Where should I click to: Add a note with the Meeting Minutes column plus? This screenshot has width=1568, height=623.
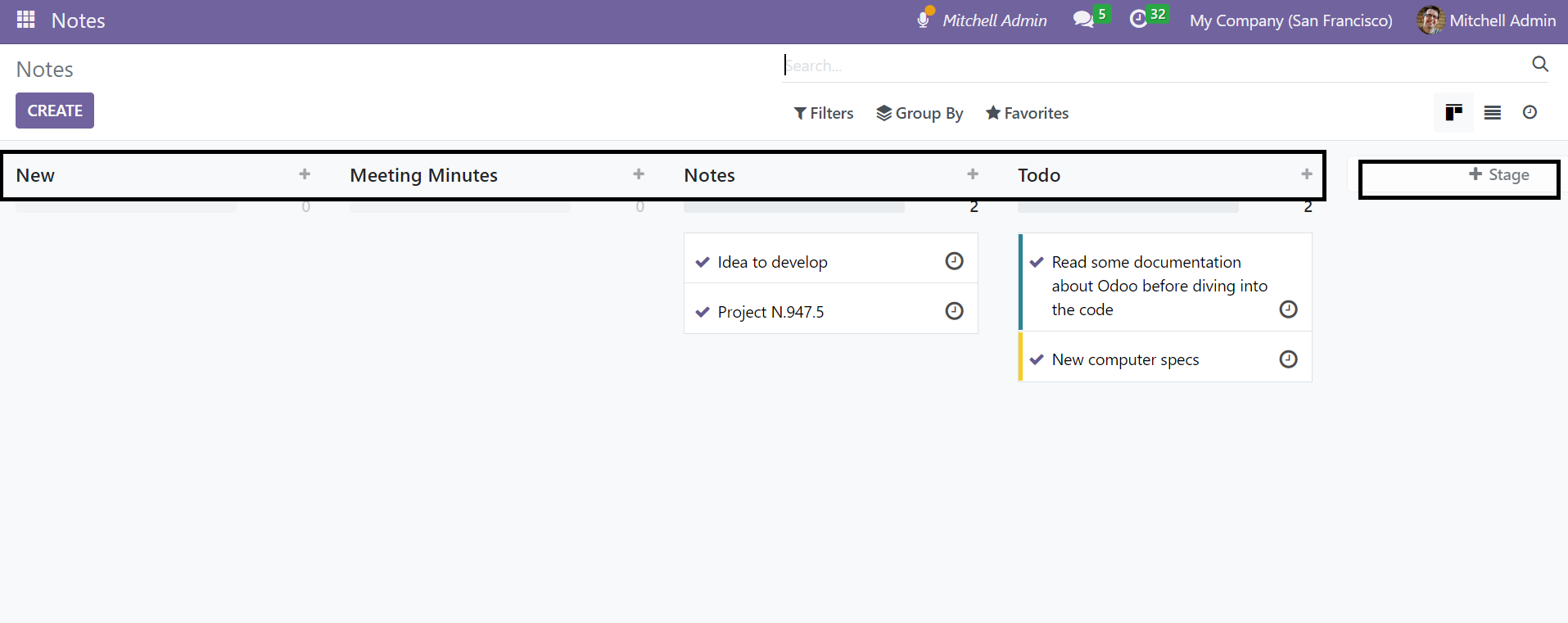click(x=639, y=174)
